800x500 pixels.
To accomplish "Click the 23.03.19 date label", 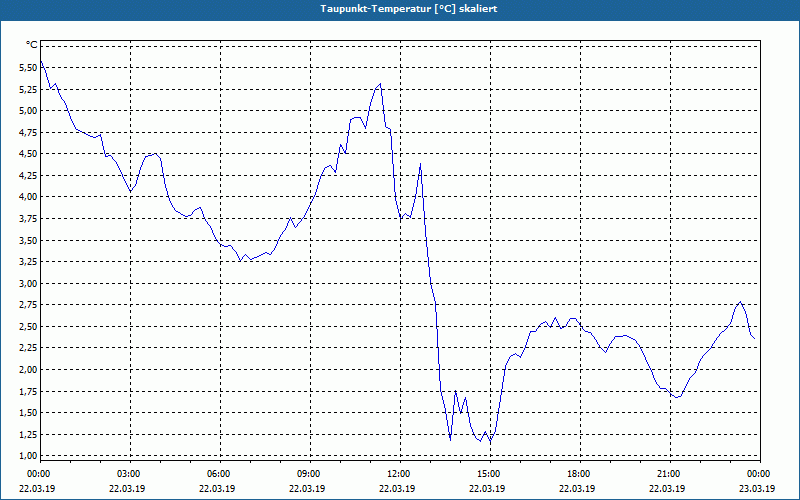I will click(x=757, y=488).
